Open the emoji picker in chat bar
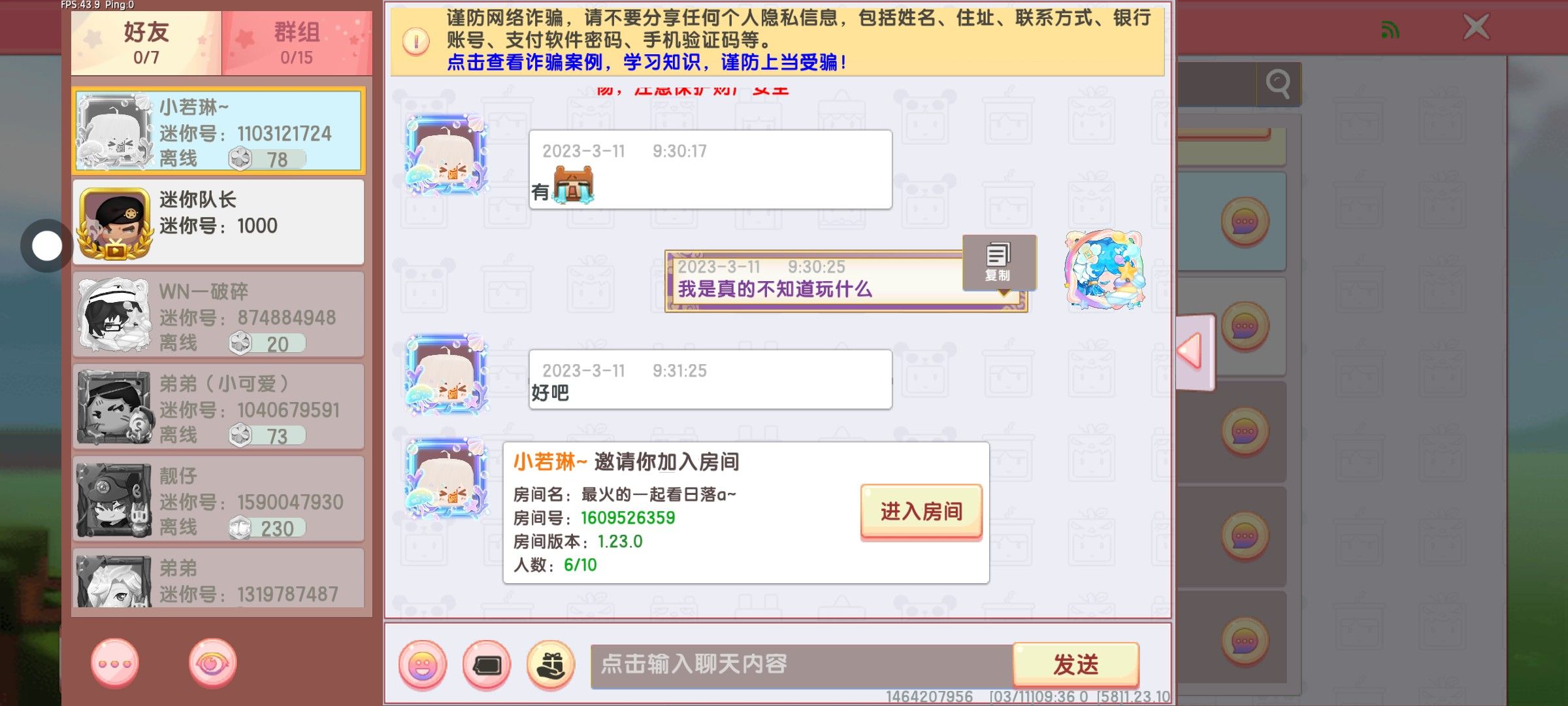The image size is (1568, 706). (x=422, y=665)
